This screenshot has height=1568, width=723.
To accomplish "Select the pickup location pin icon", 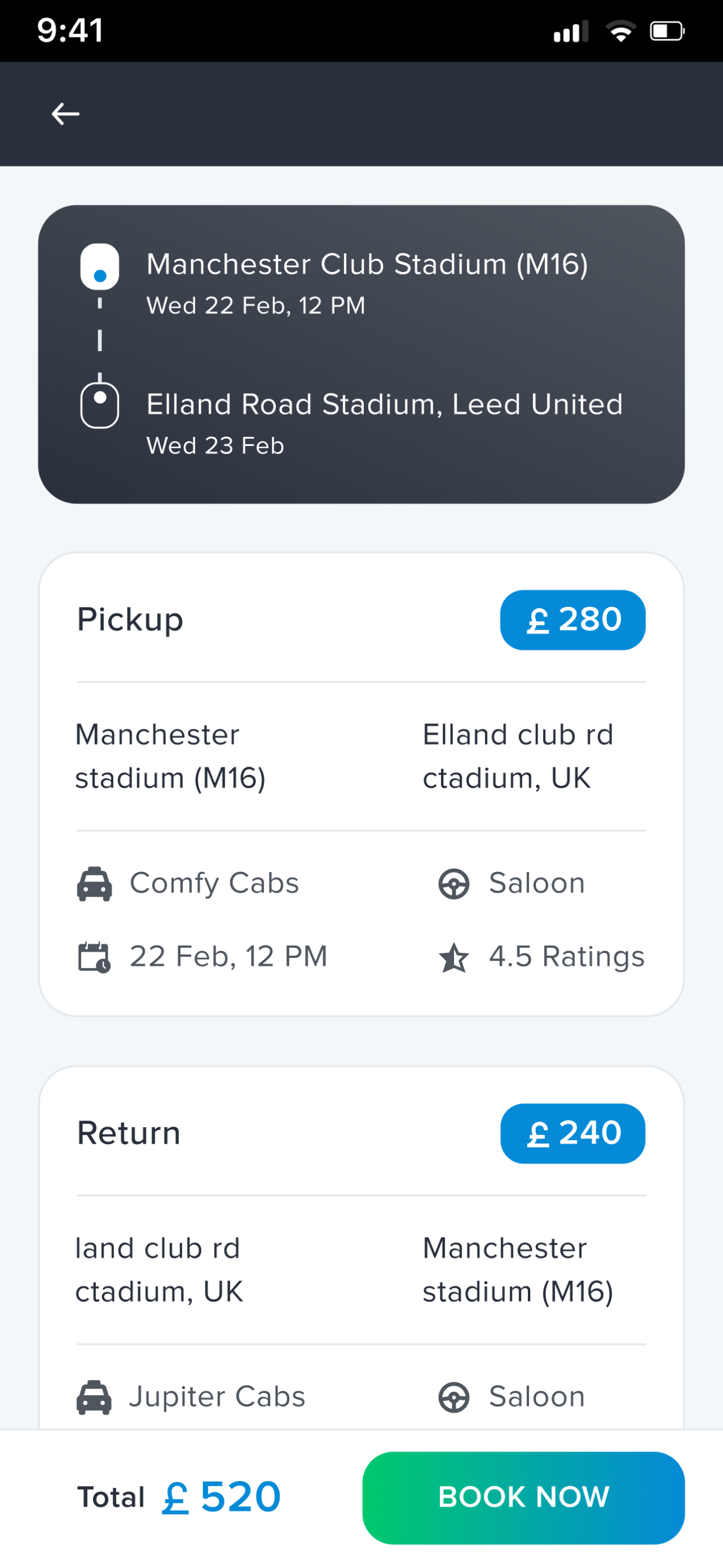I will [100, 266].
